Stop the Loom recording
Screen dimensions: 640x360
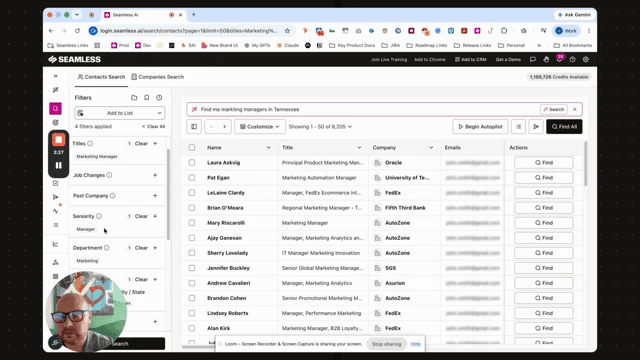[x=58, y=140]
